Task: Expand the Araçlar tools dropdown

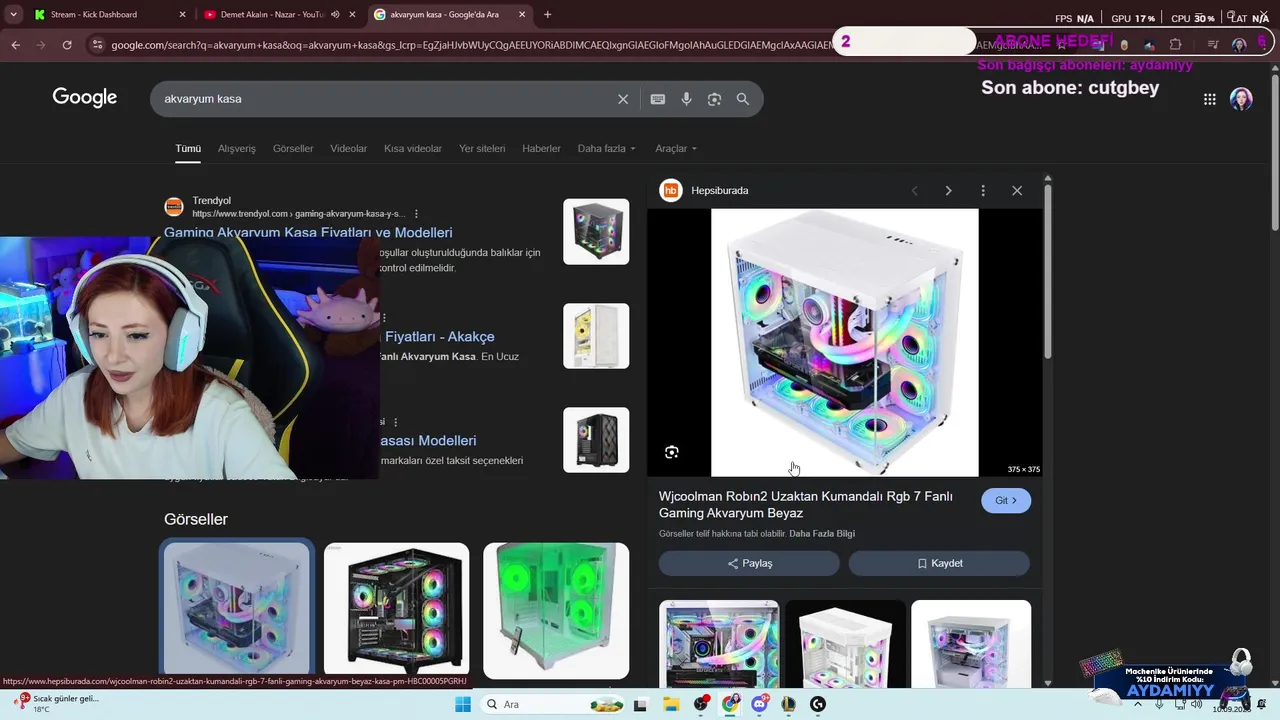Action: (676, 149)
